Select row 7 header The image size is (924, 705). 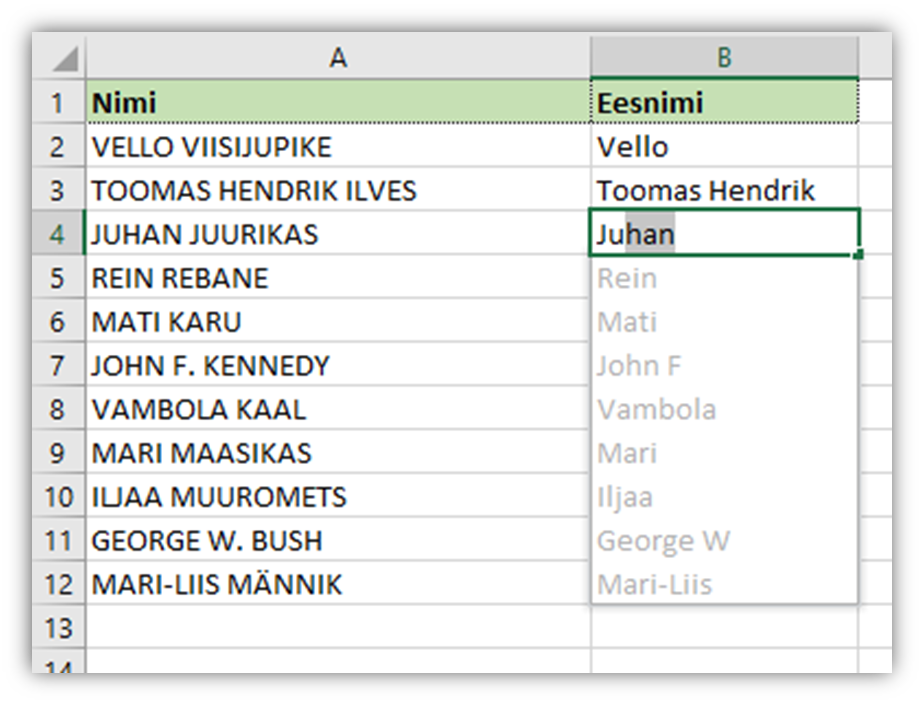(58, 366)
